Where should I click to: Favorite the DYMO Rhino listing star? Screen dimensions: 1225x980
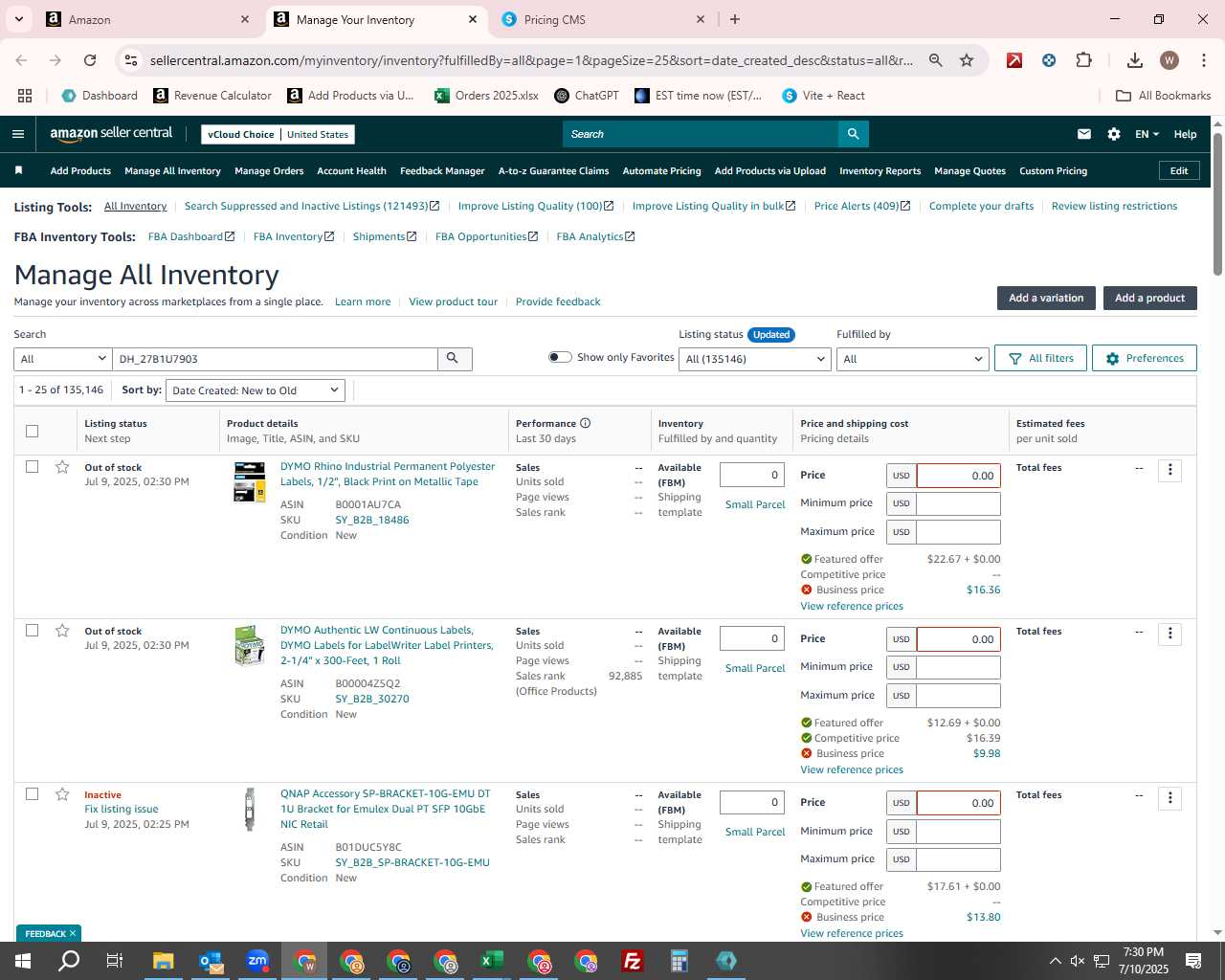tap(62, 467)
